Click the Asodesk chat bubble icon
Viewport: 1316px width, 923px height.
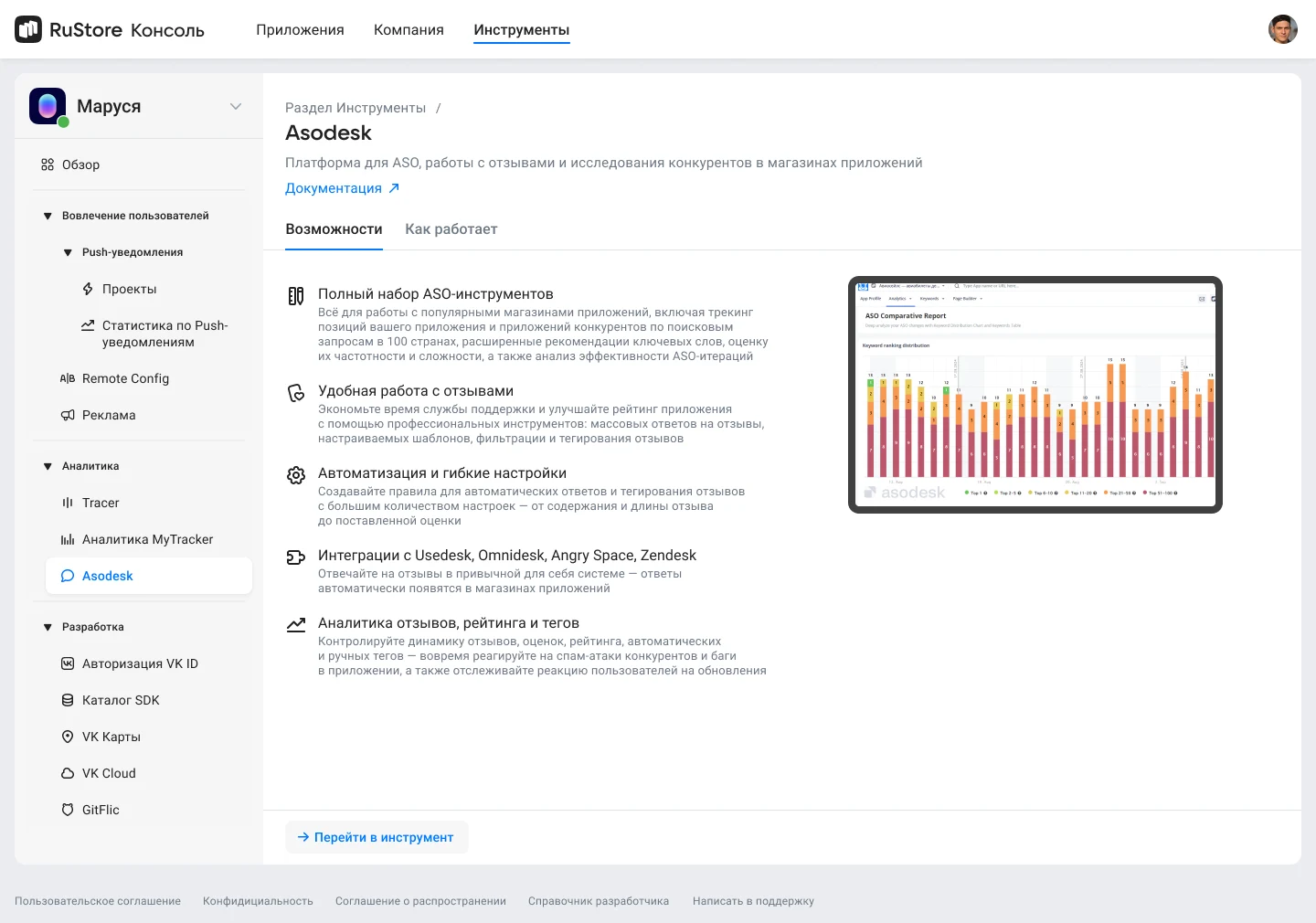(68, 576)
